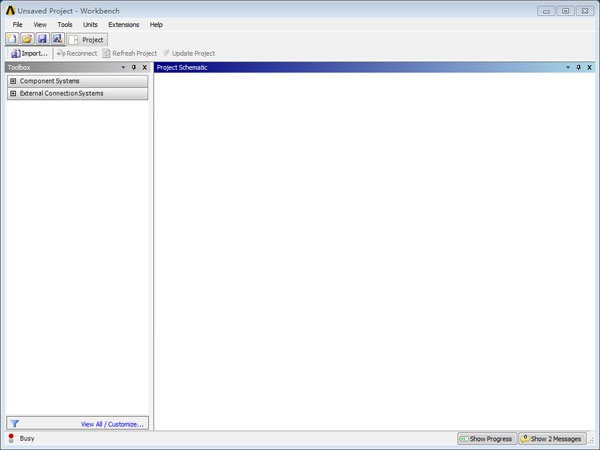Select the Project tab
This screenshot has width=600, height=450.
87,40
